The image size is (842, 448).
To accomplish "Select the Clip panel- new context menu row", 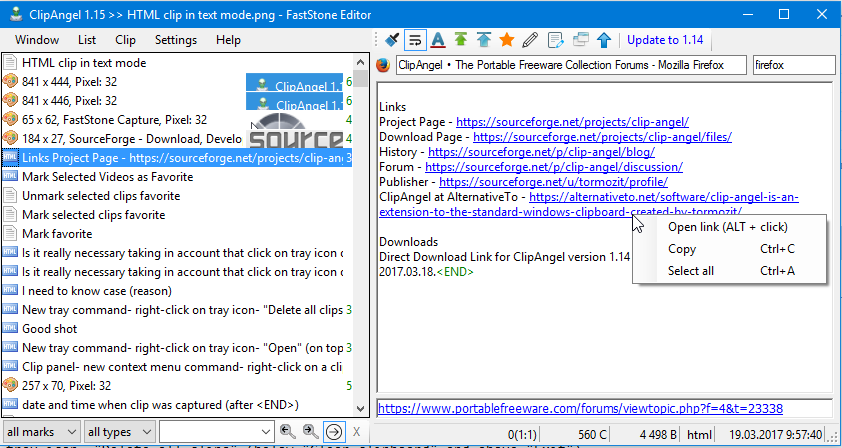I will [177, 366].
